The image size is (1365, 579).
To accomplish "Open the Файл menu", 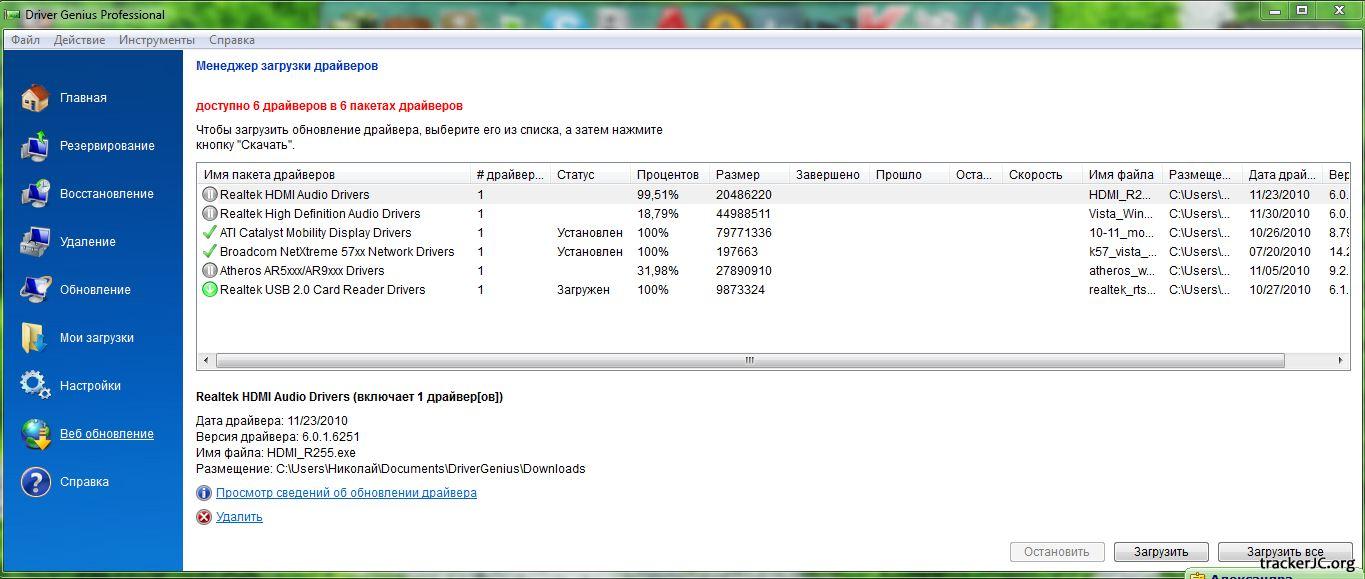I will tap(26, 40).
